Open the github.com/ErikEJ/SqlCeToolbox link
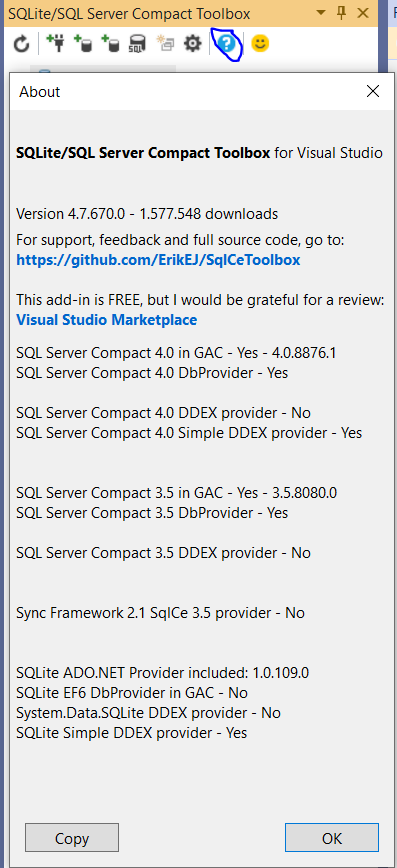Image resolution: width=397 pixels, height=868 pixels. pos(158,260)
